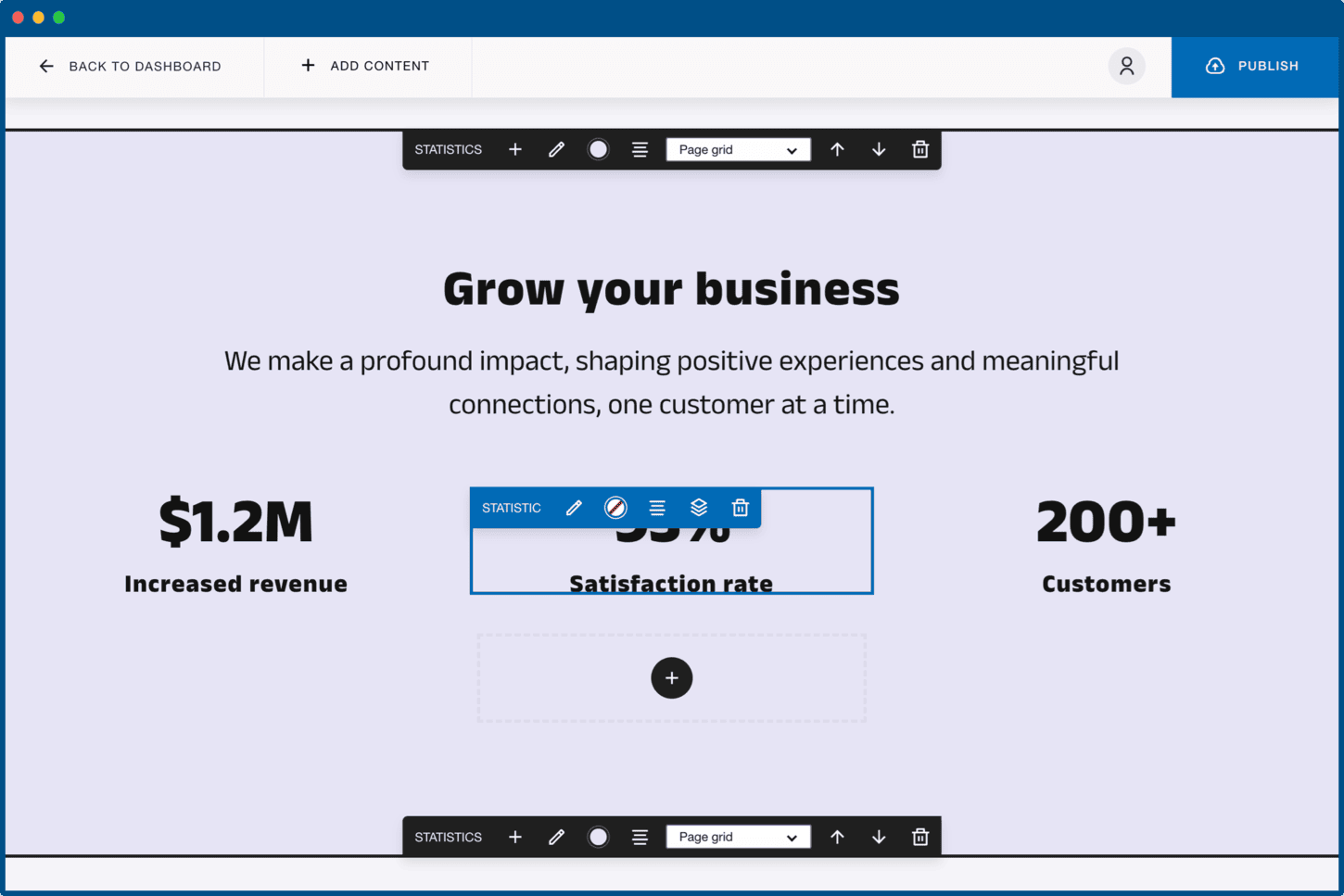Screen dimensions: 1344x896
Task: Click the STATISTIC label on blue toolbar
Action: click(512, 508)
